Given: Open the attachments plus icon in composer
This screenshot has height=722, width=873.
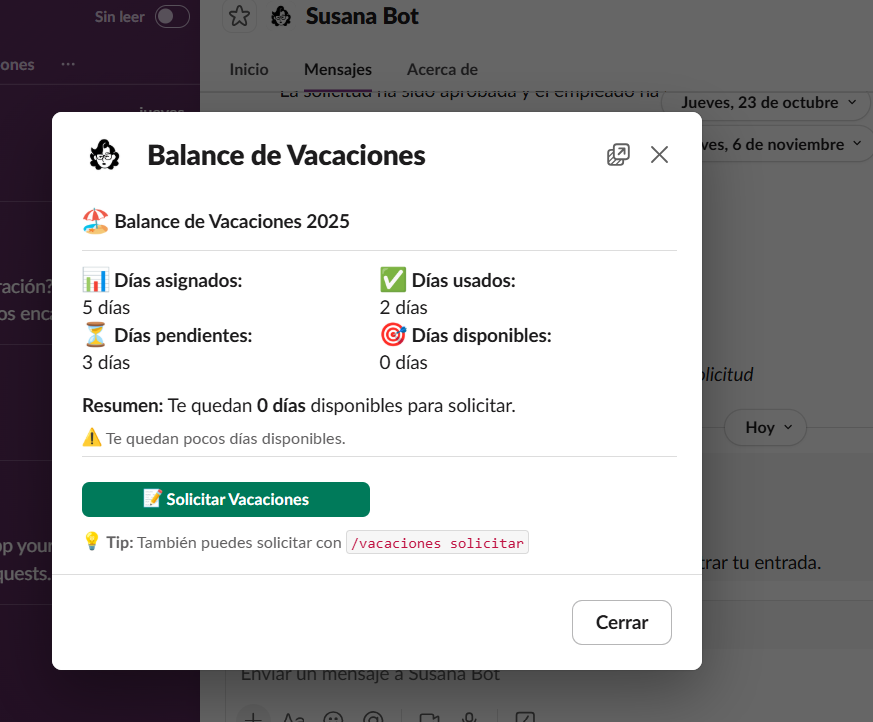Looking at the screenshot, I should (x=253, y=716).
